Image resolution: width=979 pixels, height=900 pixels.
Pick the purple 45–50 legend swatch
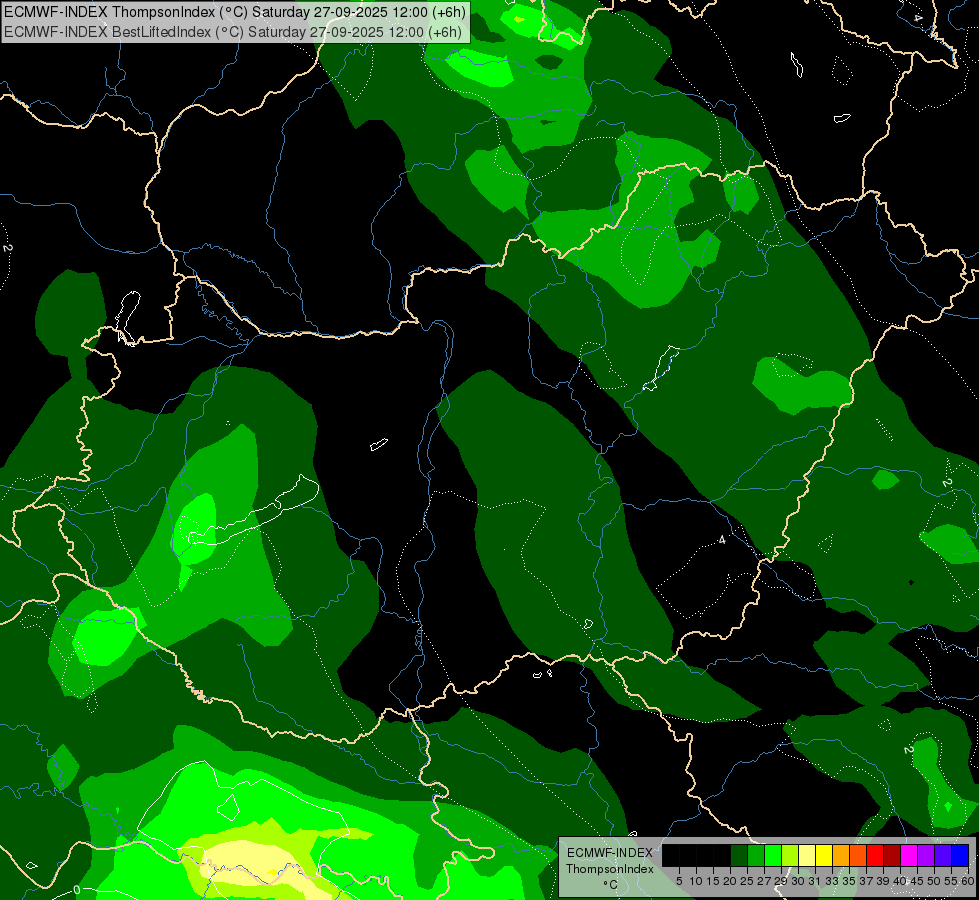click(927, 855)
